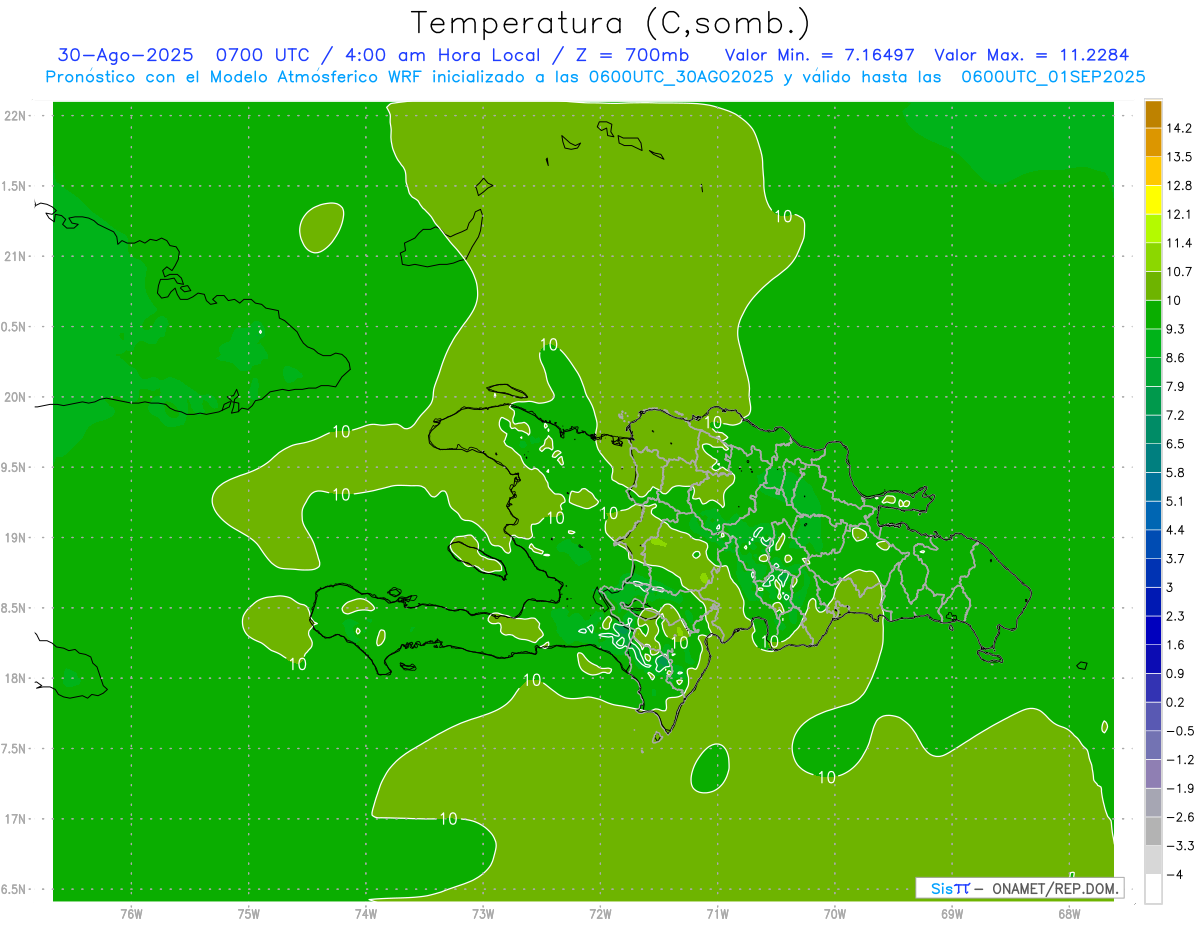Click the '71W' longitude label

[x=717, y=914]
